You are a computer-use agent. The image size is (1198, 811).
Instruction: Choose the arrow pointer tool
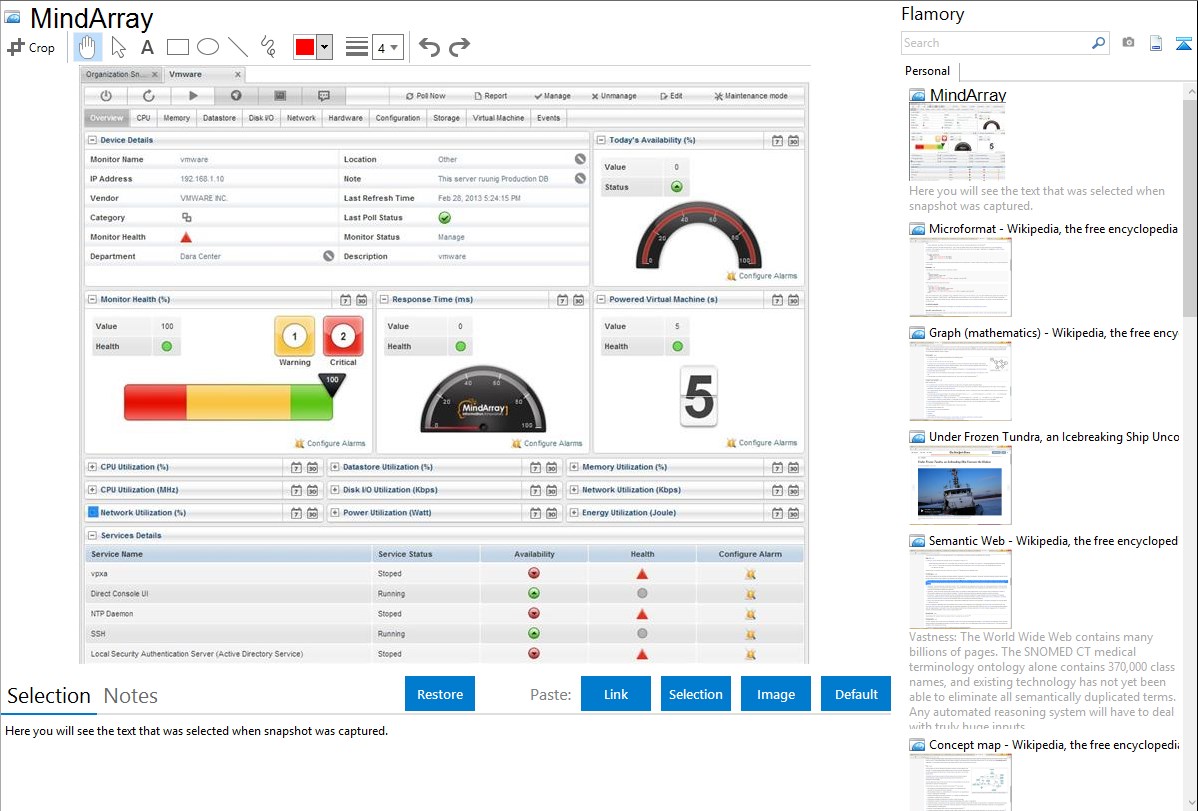[118, 47]
